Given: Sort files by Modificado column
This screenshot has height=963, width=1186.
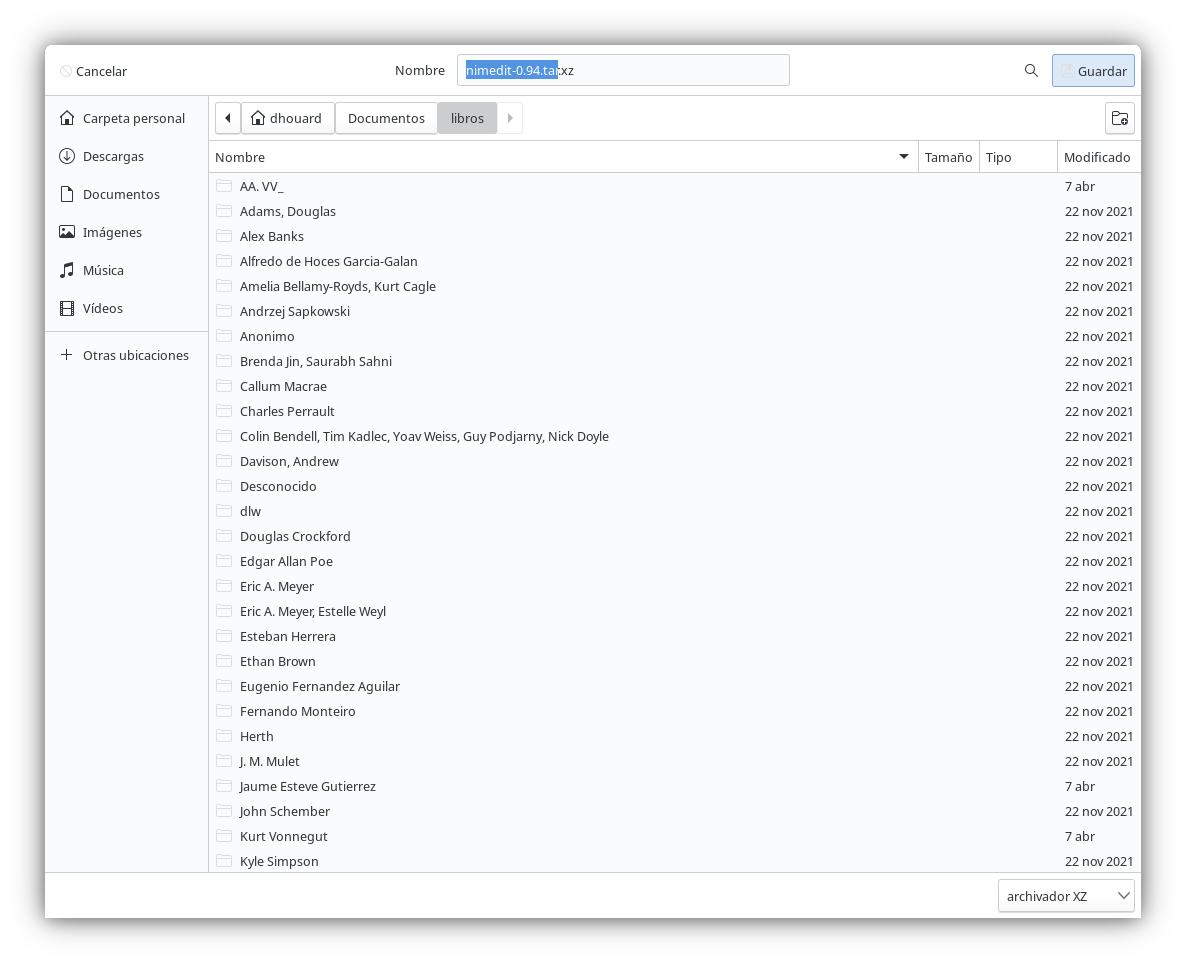Looking at the screenshot, I should point(1097,157).
